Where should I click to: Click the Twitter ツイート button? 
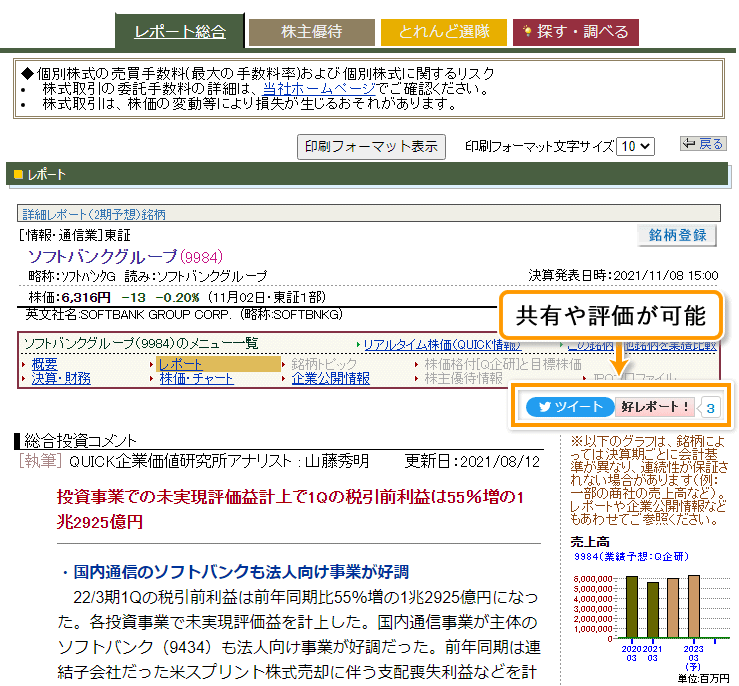570,407
